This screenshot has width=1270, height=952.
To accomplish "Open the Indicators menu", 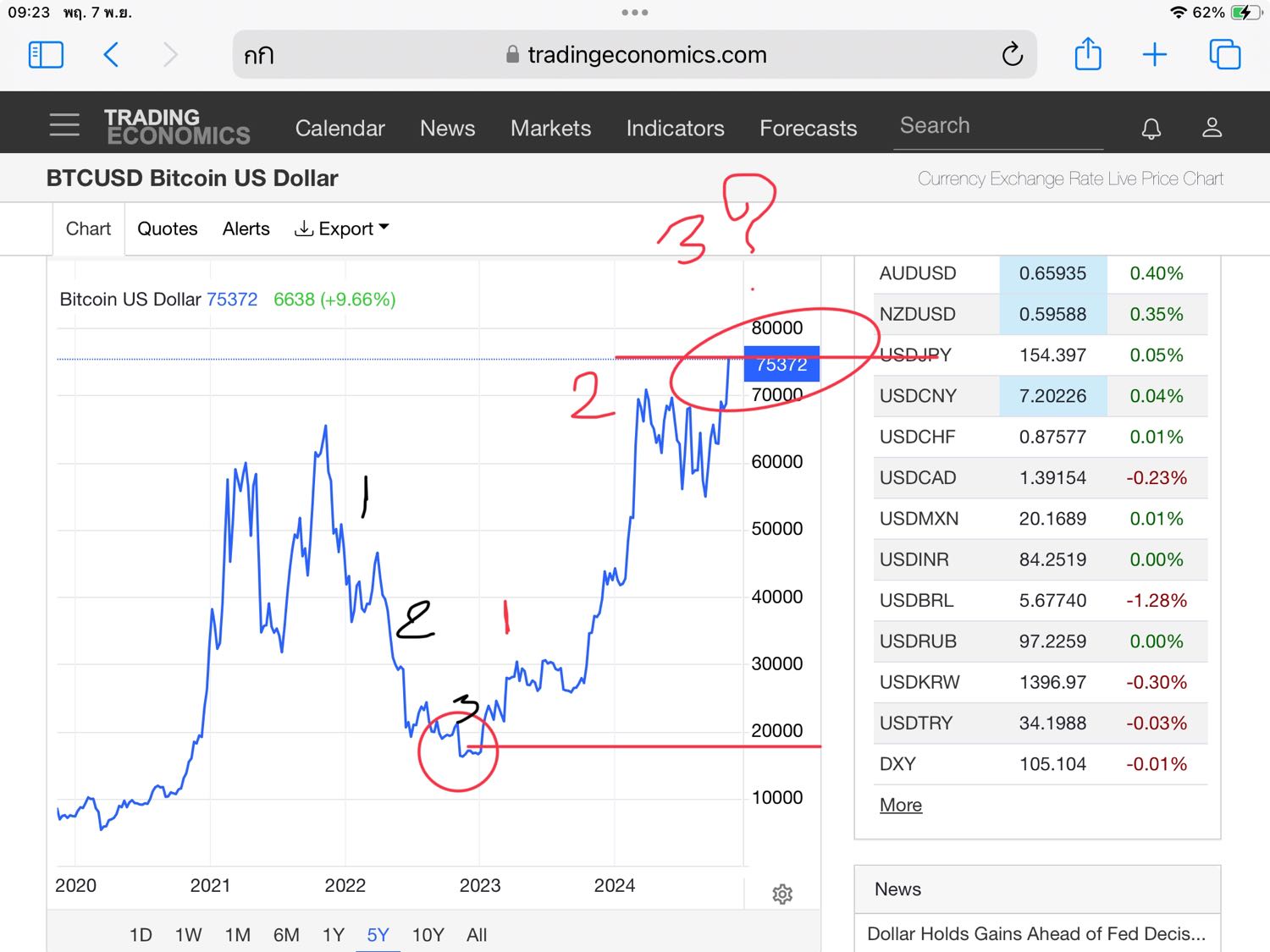I will point(675,128).
